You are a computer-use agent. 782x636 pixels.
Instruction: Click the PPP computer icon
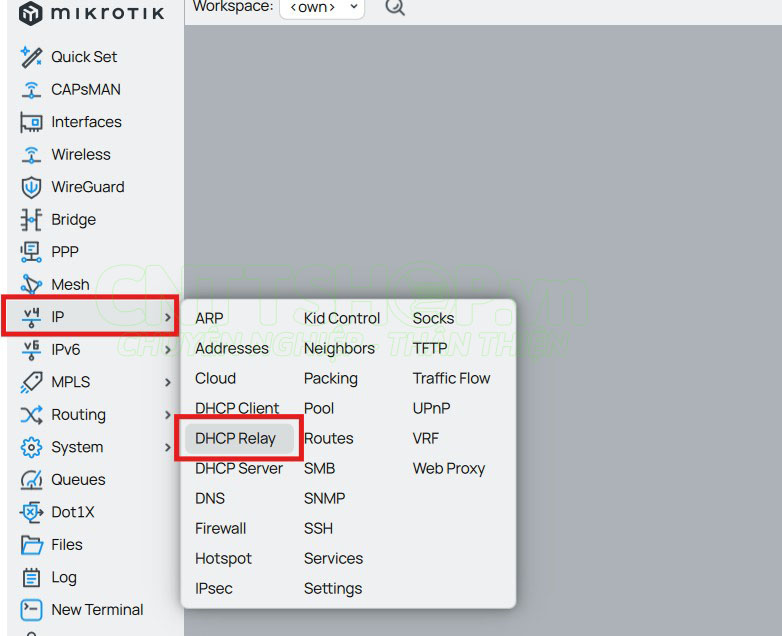[31, 252]
